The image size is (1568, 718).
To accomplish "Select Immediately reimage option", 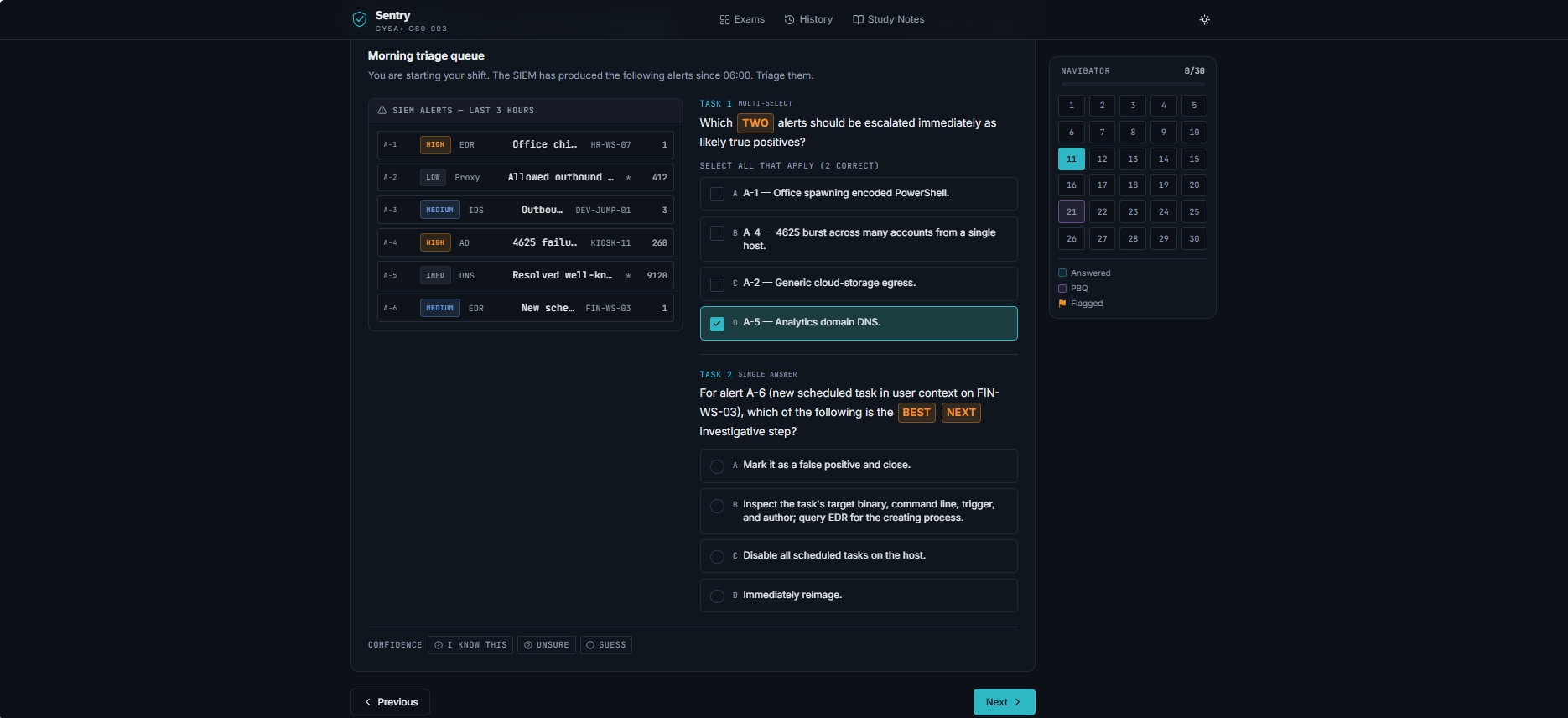I will tap(859, 596).
